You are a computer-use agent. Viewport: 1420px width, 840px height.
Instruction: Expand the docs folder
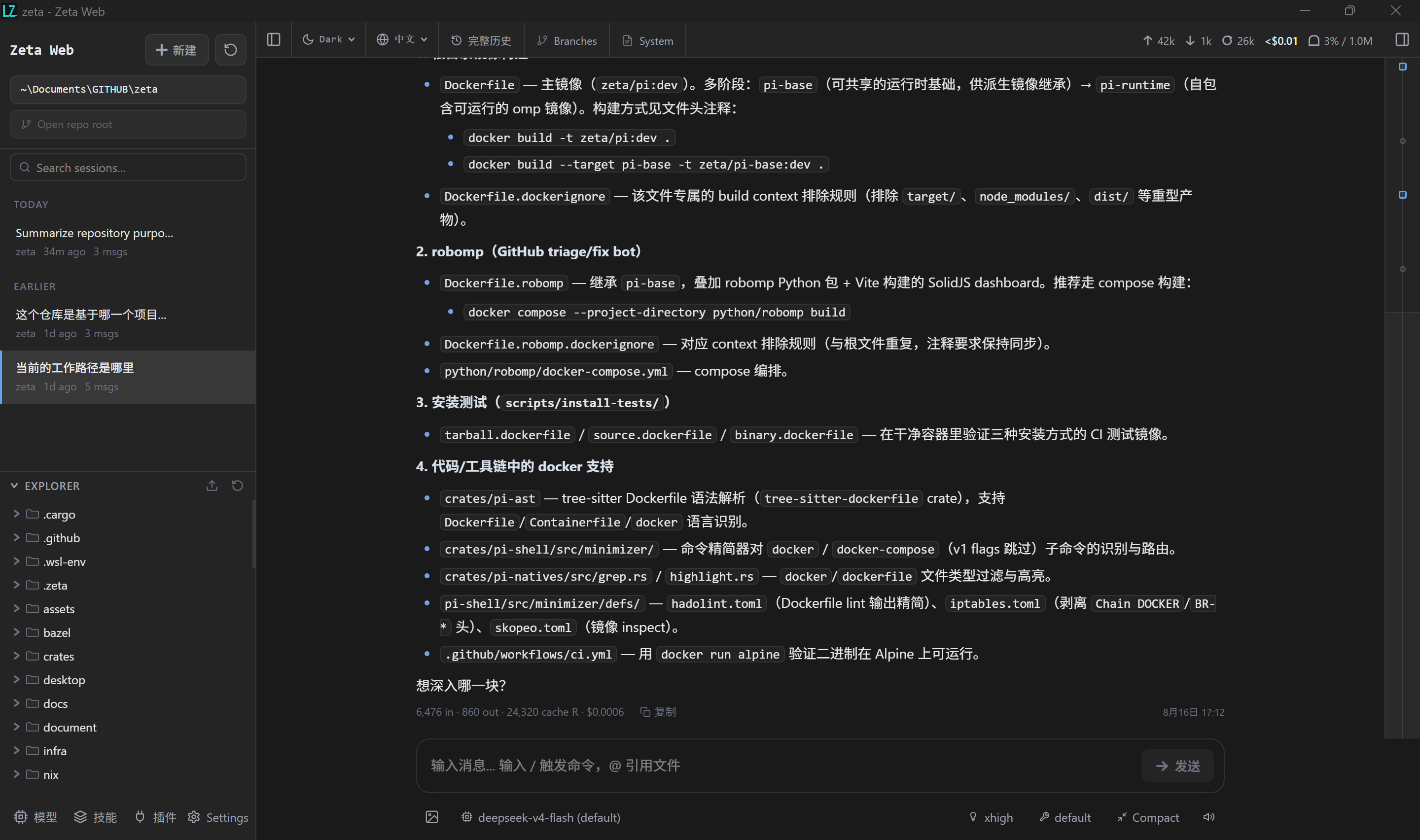[127, 703]
